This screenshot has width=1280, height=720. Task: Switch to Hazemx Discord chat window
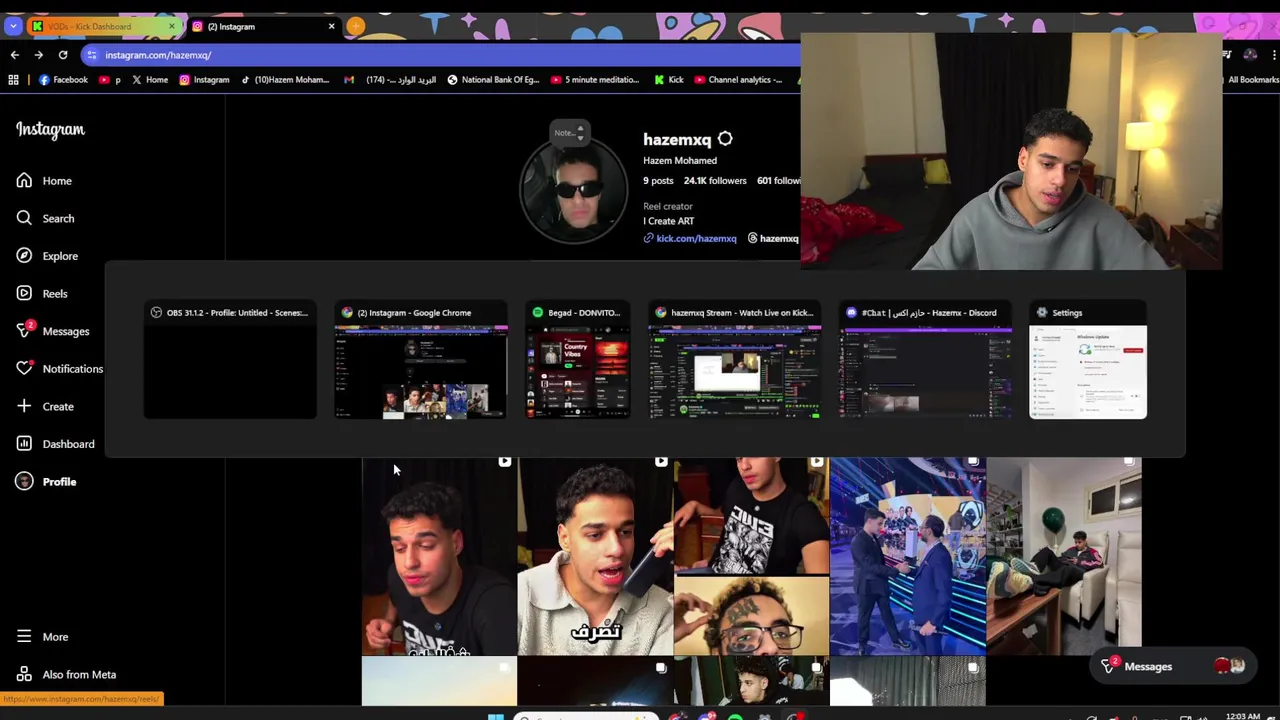click(x=925, y=360)
